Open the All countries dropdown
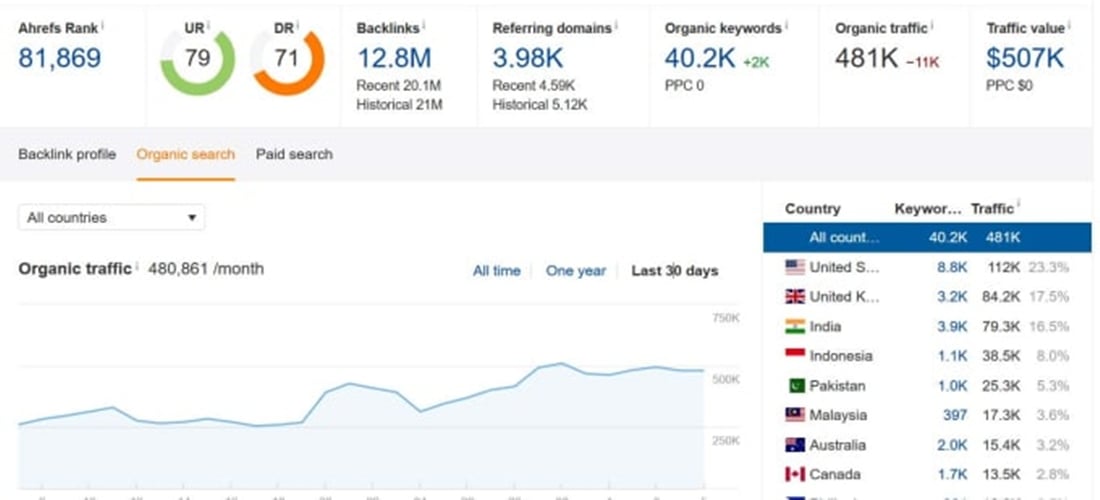The width and height of the screenshot is (1100, 500). tap(111, 218)
